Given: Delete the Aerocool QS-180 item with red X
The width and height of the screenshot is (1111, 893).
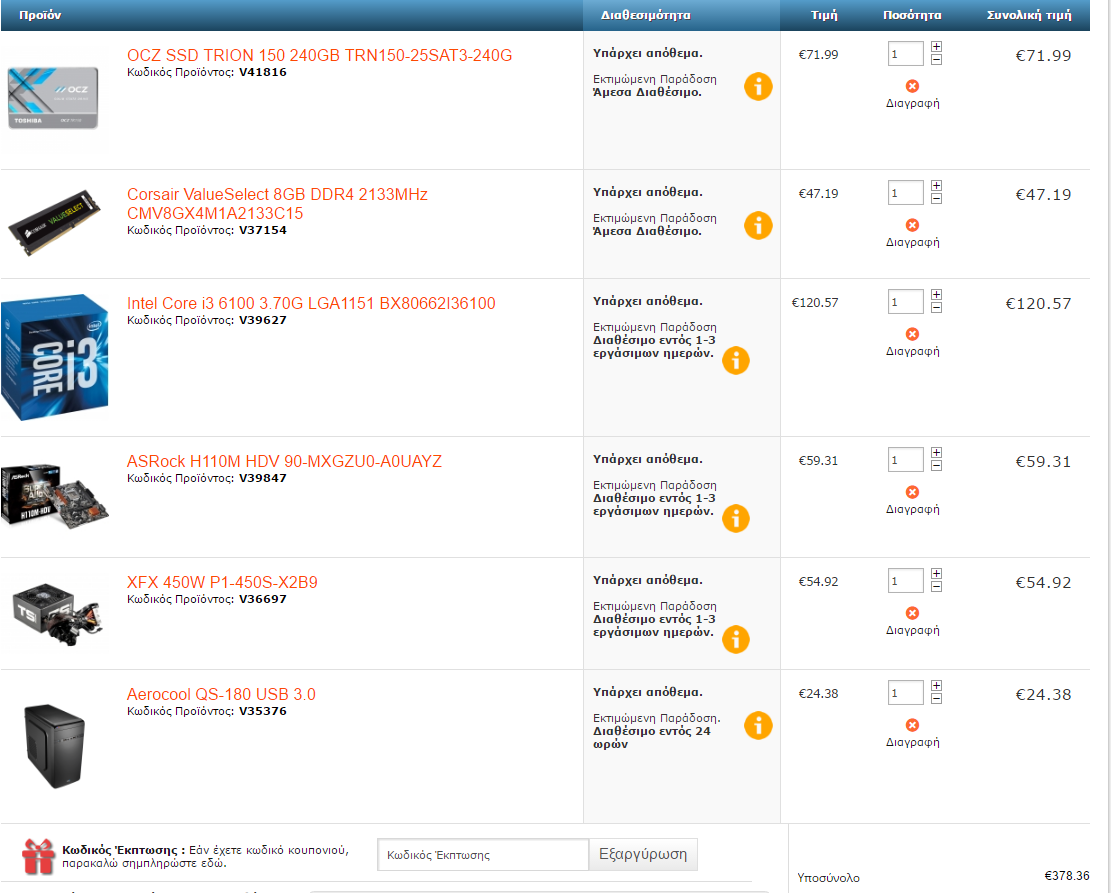Looking at the screenshot, I should 913,725.
